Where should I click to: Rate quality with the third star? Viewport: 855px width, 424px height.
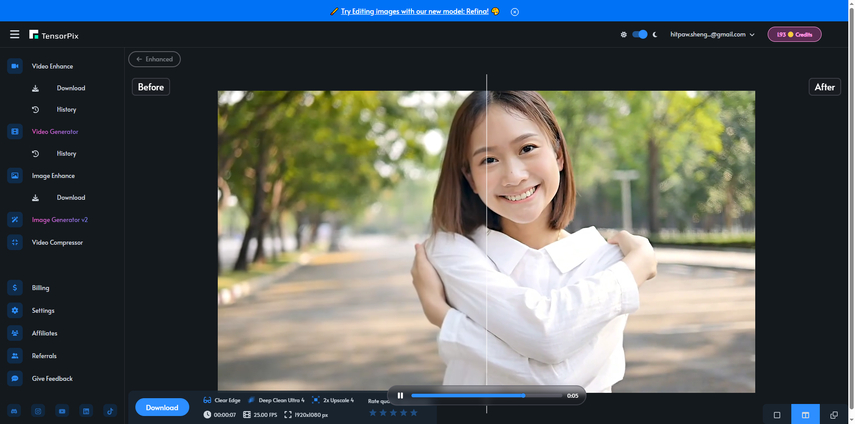(x=393, y=413)
